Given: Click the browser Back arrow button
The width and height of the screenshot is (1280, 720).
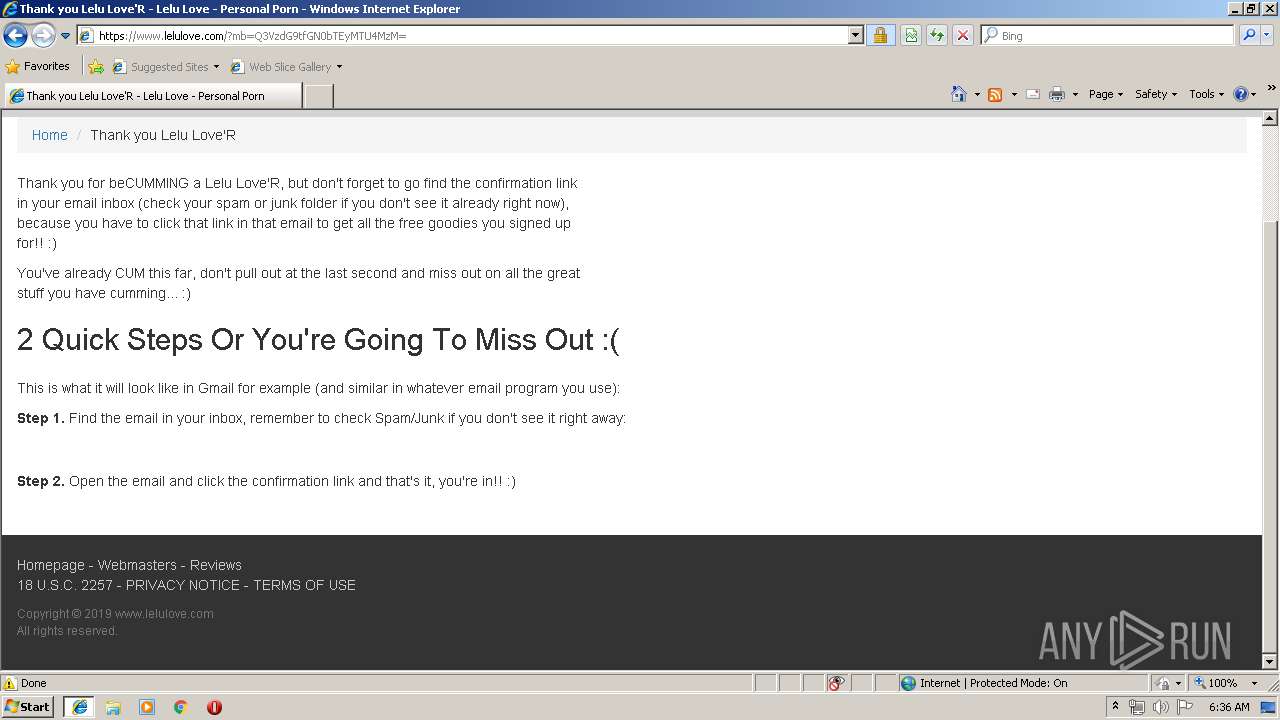Looking at the screenshot, I should coord(16,36).
